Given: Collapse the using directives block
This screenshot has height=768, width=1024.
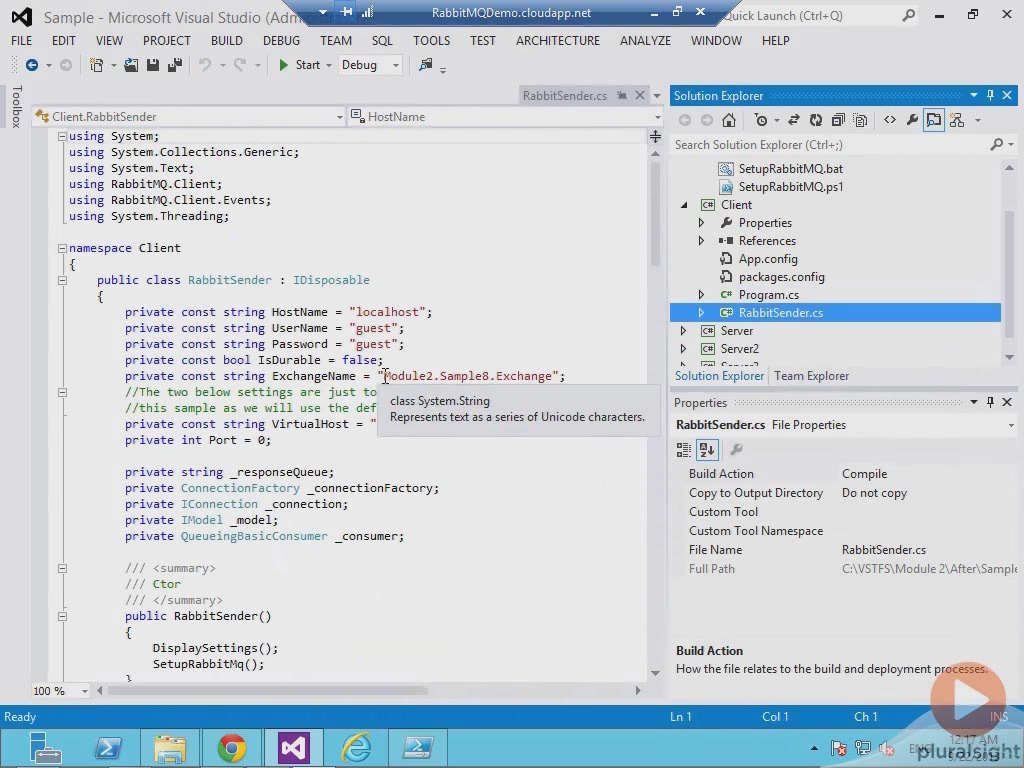Looking at the screenshot, I should pyautogui.click(x=62, y=136).
